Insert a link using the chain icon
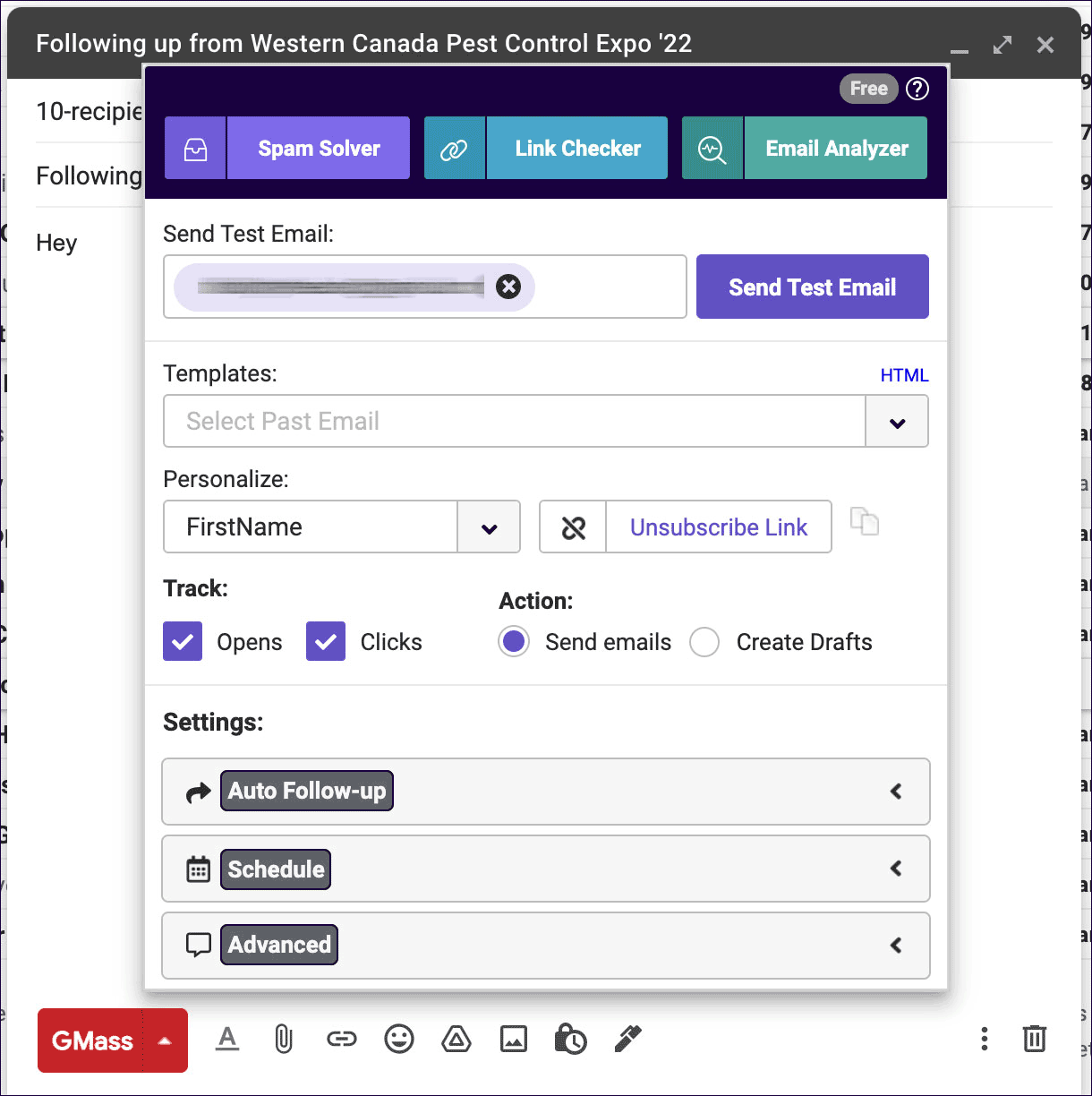This screenshot has width=1092, height=1096. (x=341, y=1039)
